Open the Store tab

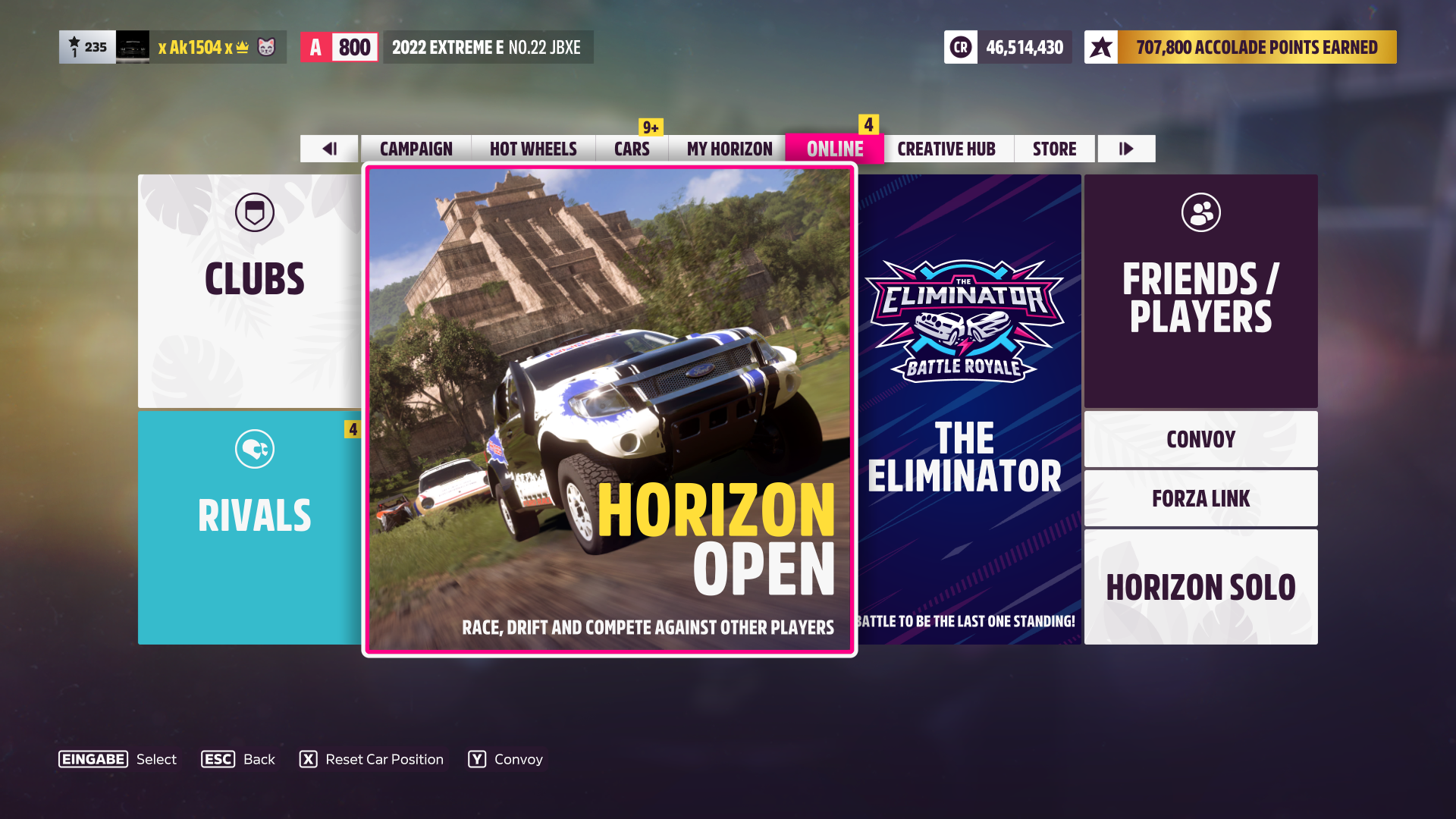[1054, 149]
